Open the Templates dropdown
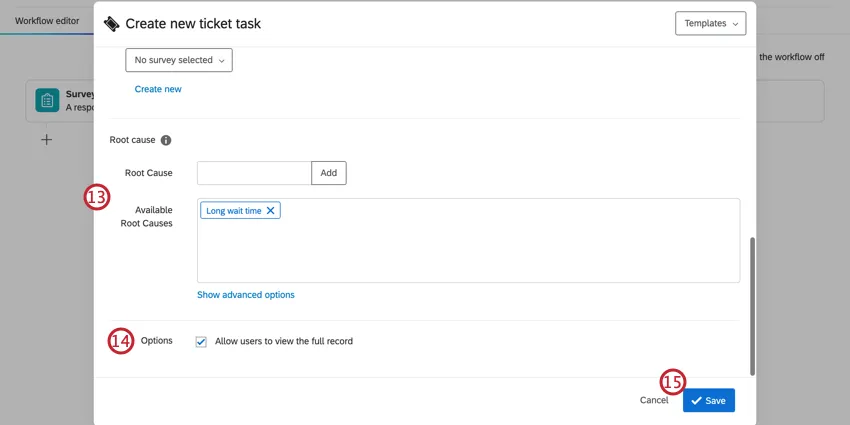Screen dimensions: 850x425 coord(711,23)
